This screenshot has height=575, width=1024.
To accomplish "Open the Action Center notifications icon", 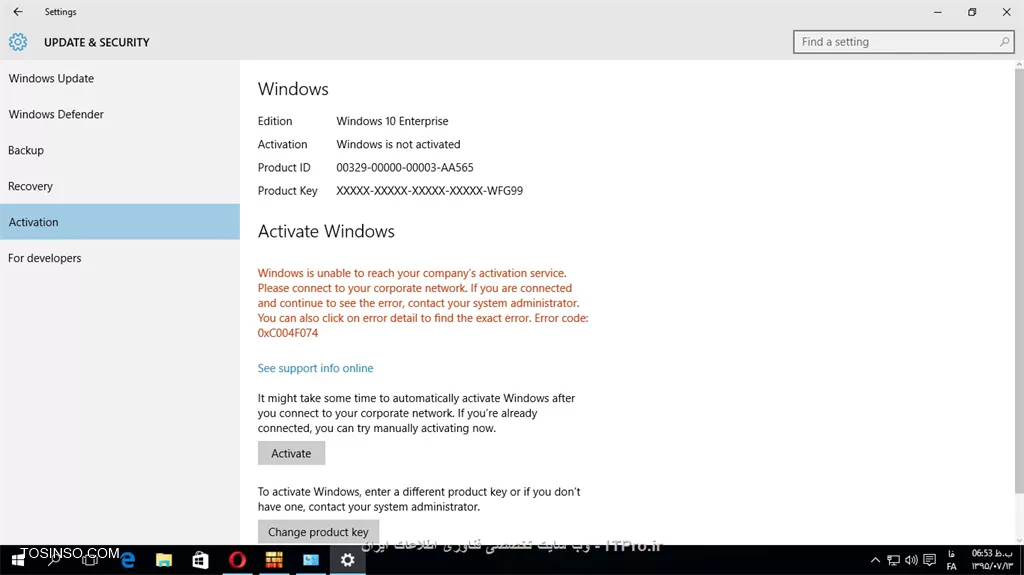I will click(930, 560).
